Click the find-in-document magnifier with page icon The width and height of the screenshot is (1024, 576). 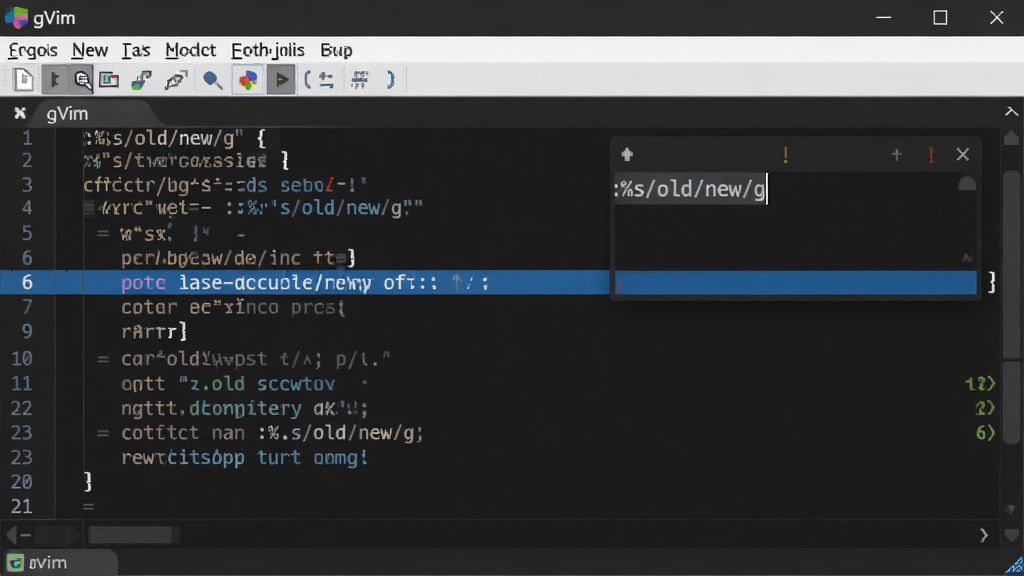[82, 80]
